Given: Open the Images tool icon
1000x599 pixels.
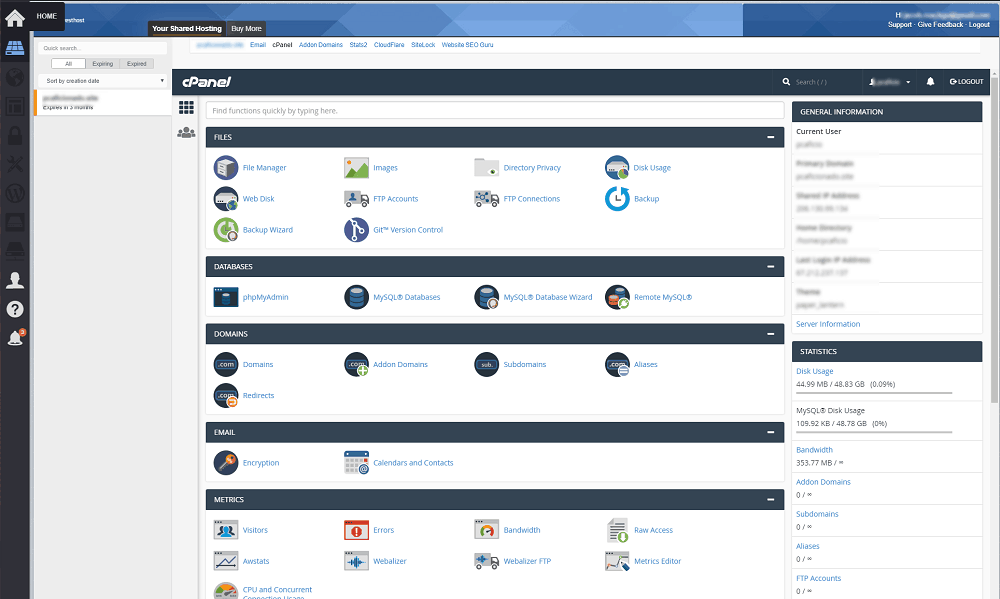Looking at the screenshot, I should 357,168.
